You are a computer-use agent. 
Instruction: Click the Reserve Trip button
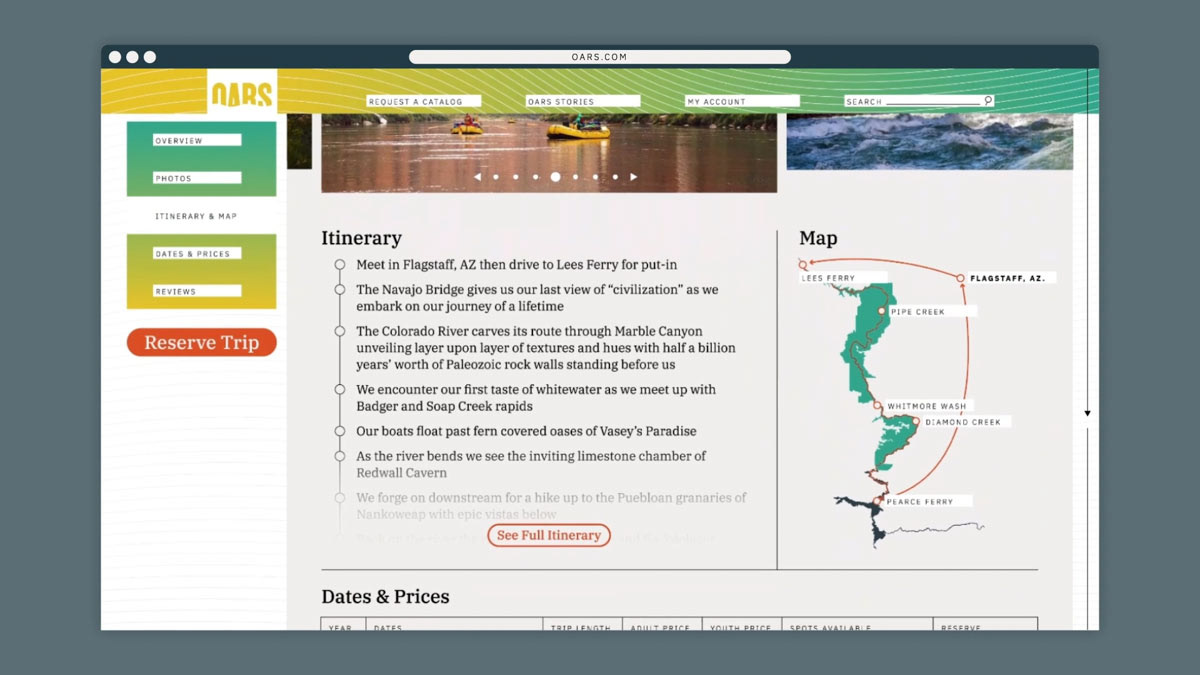[x=201, y=342]
